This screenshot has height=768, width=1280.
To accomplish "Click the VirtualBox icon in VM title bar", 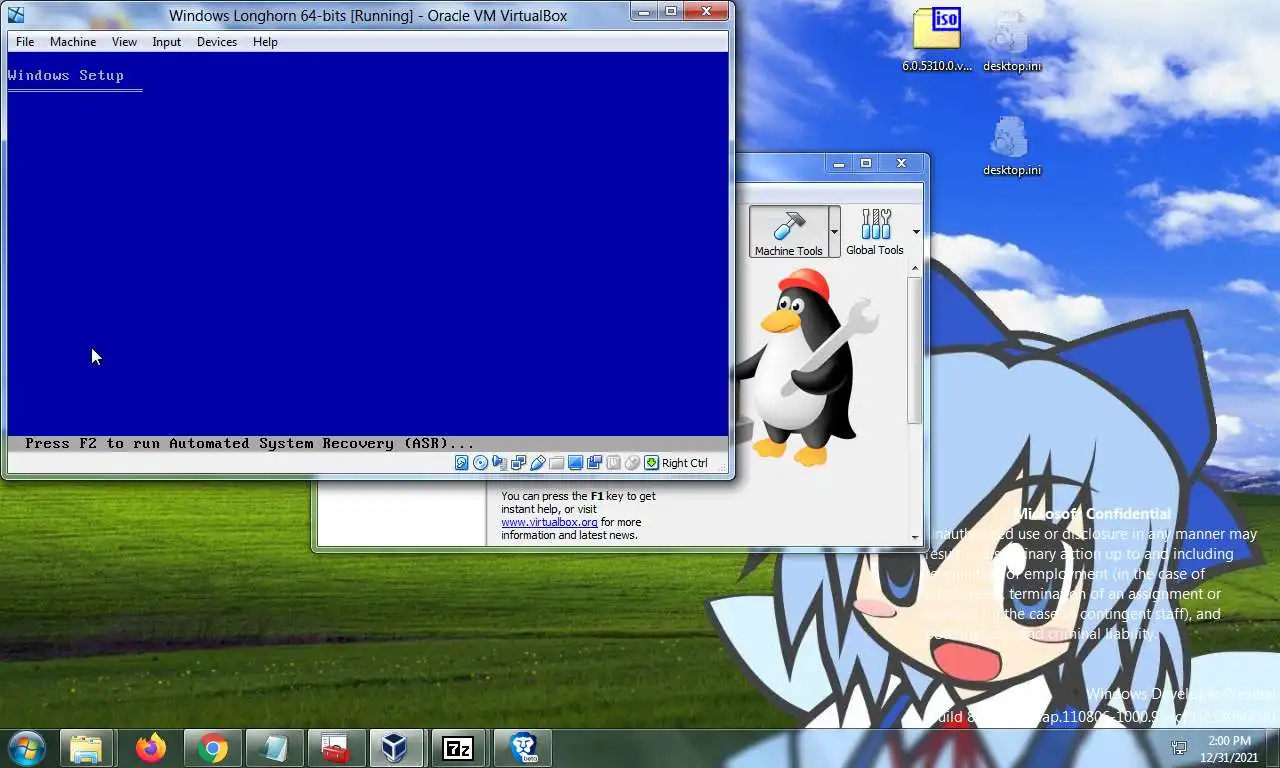I will [15, 15].
